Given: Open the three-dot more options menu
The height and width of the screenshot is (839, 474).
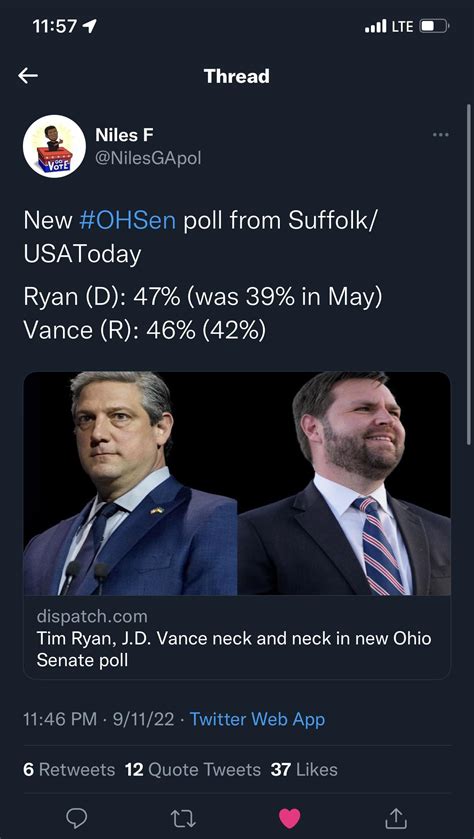Looking at the screenshot, I should click(440, 135).
